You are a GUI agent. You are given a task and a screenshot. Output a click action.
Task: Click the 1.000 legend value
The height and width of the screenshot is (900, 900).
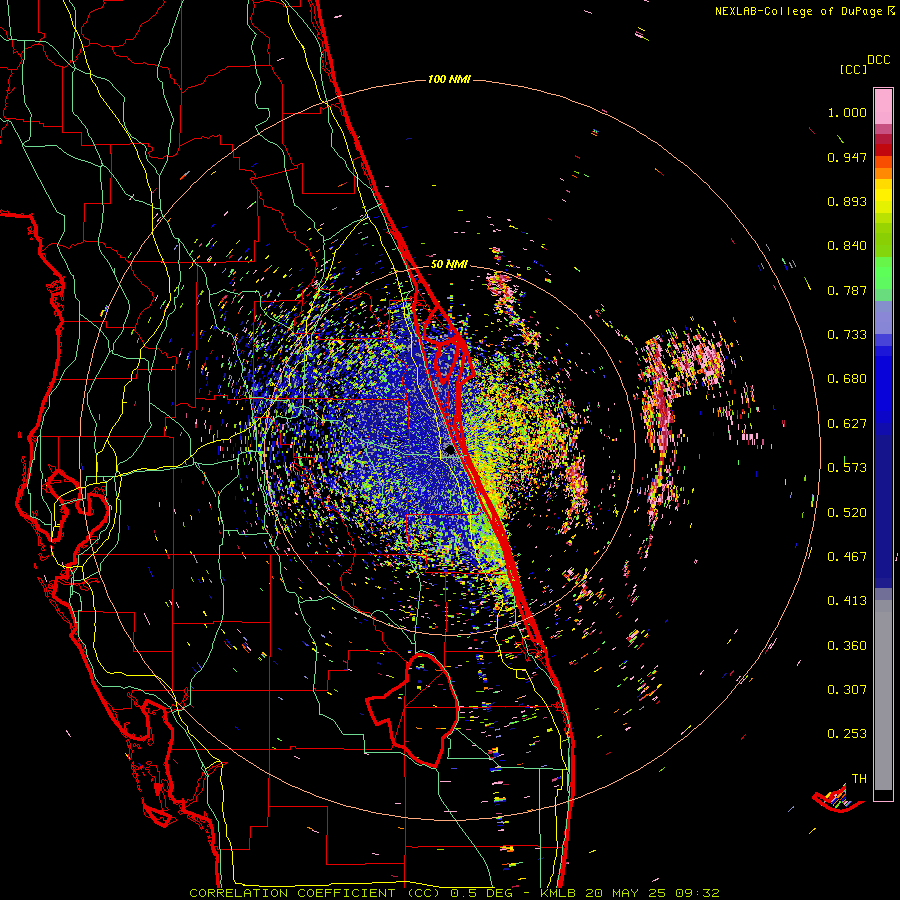click(847, 112)
